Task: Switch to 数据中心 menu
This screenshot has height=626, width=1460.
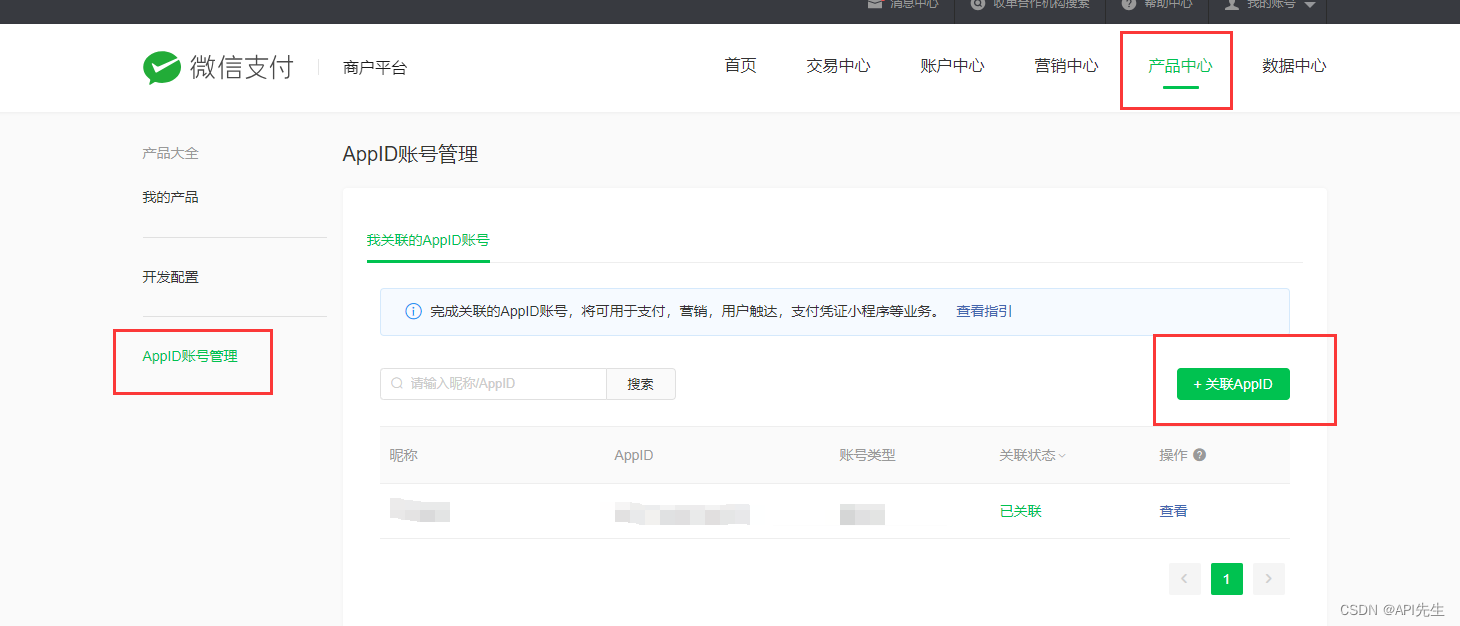Action: [x=1294, y=66]
